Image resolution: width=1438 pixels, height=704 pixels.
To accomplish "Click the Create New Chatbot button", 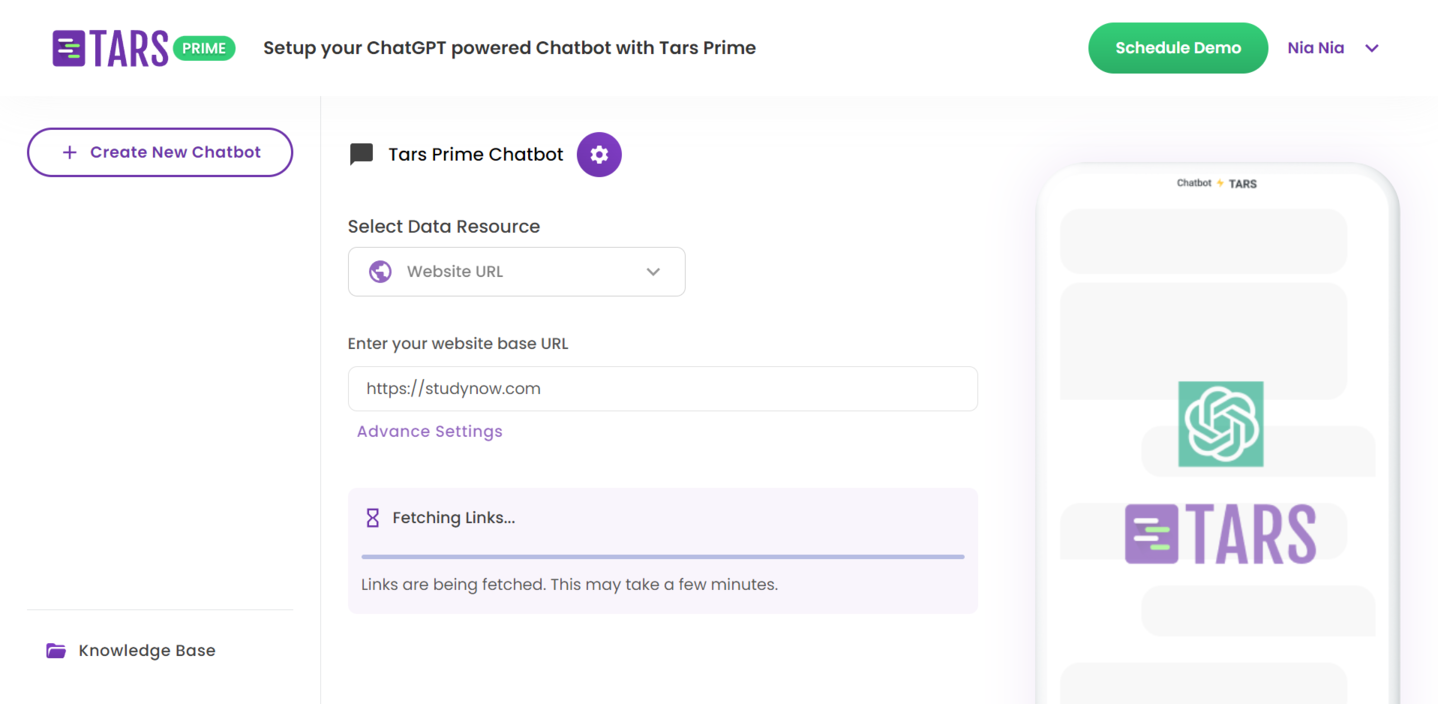I will [160, 152].
